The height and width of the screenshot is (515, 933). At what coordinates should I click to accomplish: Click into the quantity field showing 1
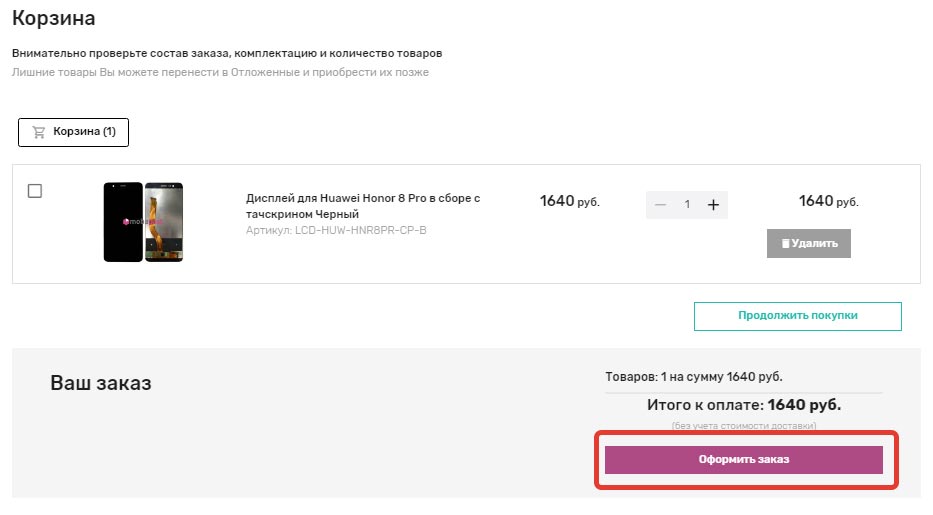tap(687, 205)
